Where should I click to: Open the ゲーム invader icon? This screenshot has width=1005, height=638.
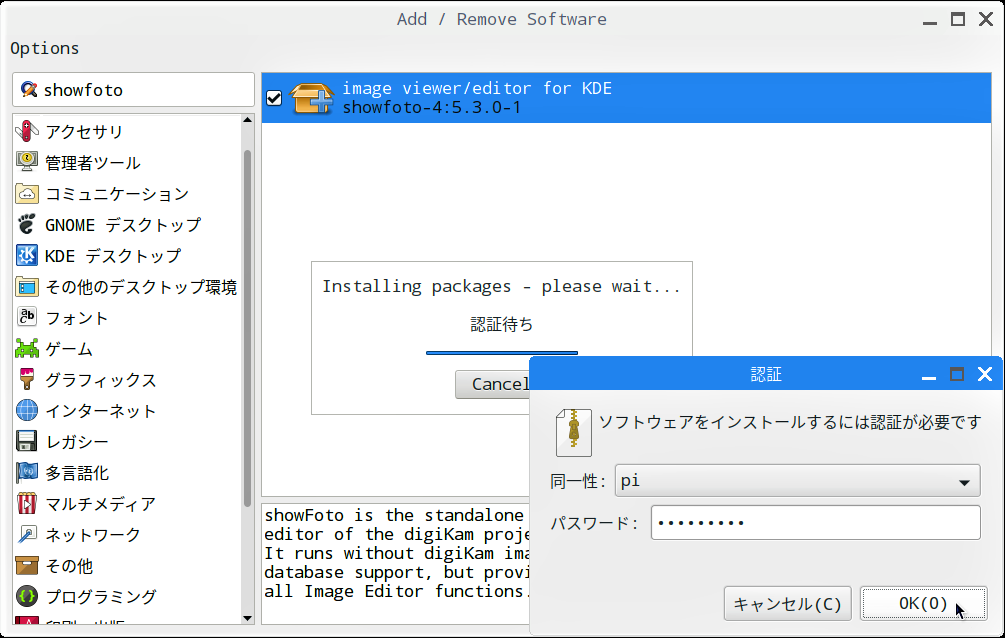tap(26, 348)
